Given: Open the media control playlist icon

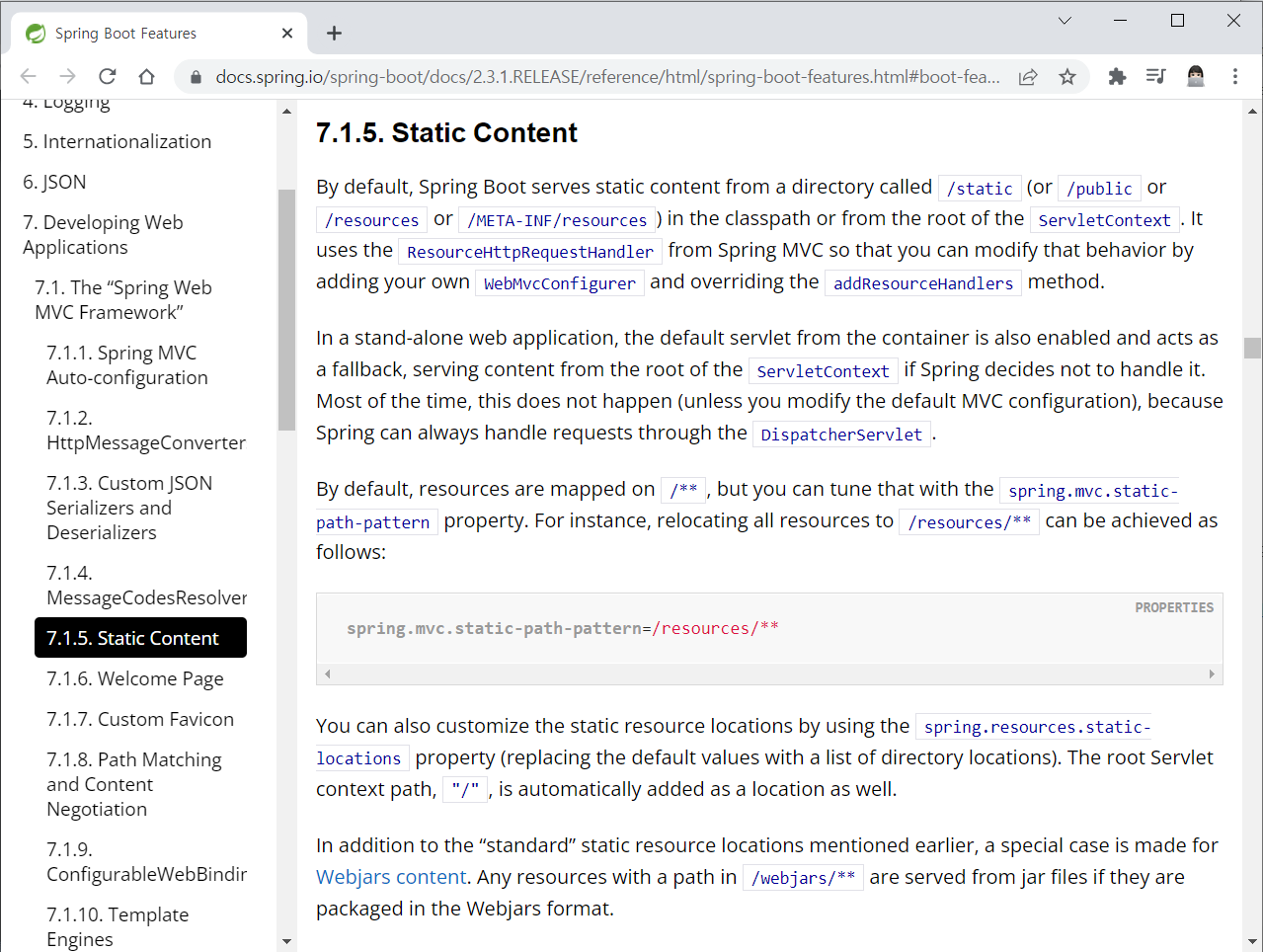Looking at the screenshot, I should [x=1155, y=77].
